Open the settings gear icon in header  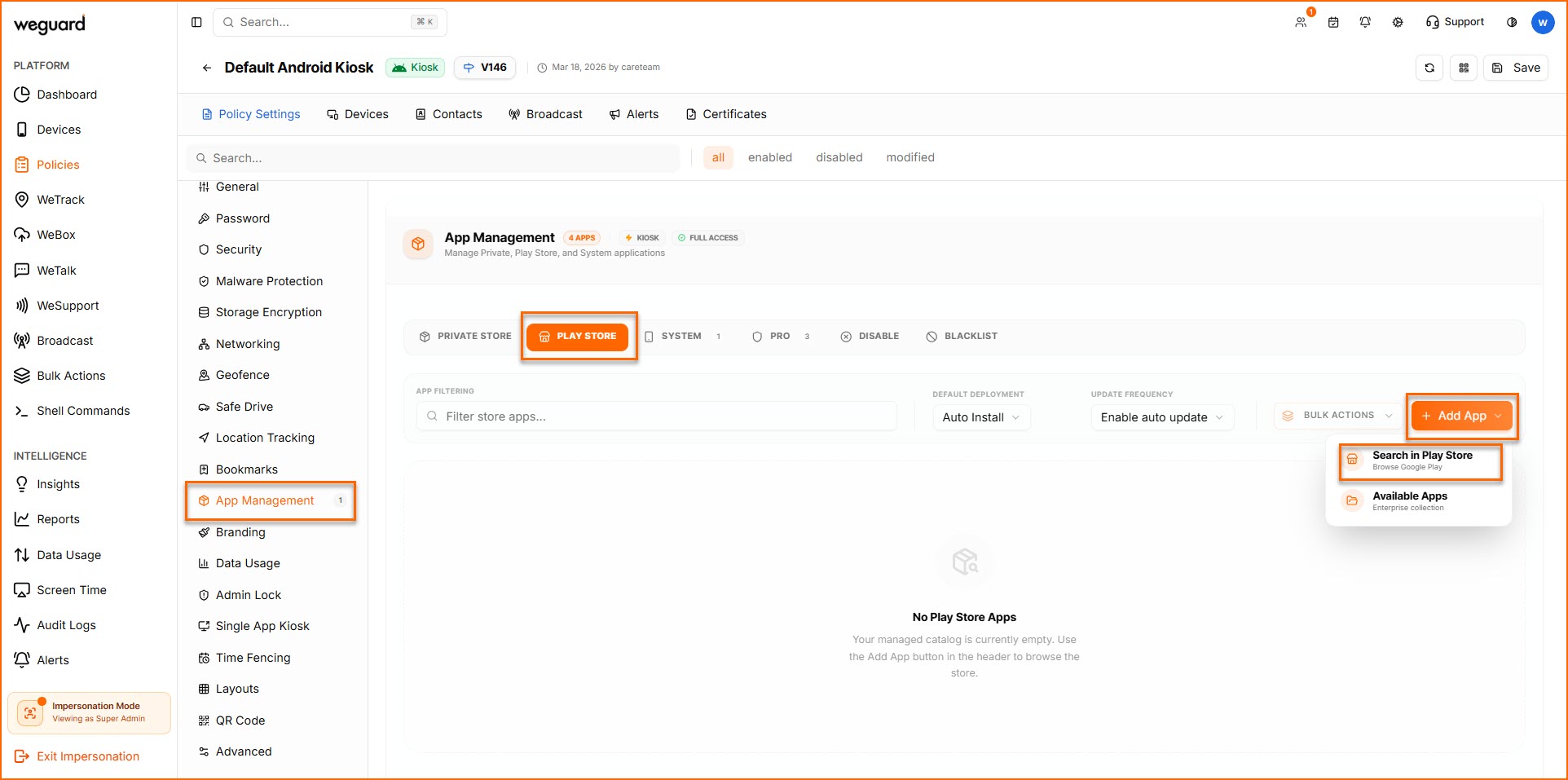(1398, 22)
